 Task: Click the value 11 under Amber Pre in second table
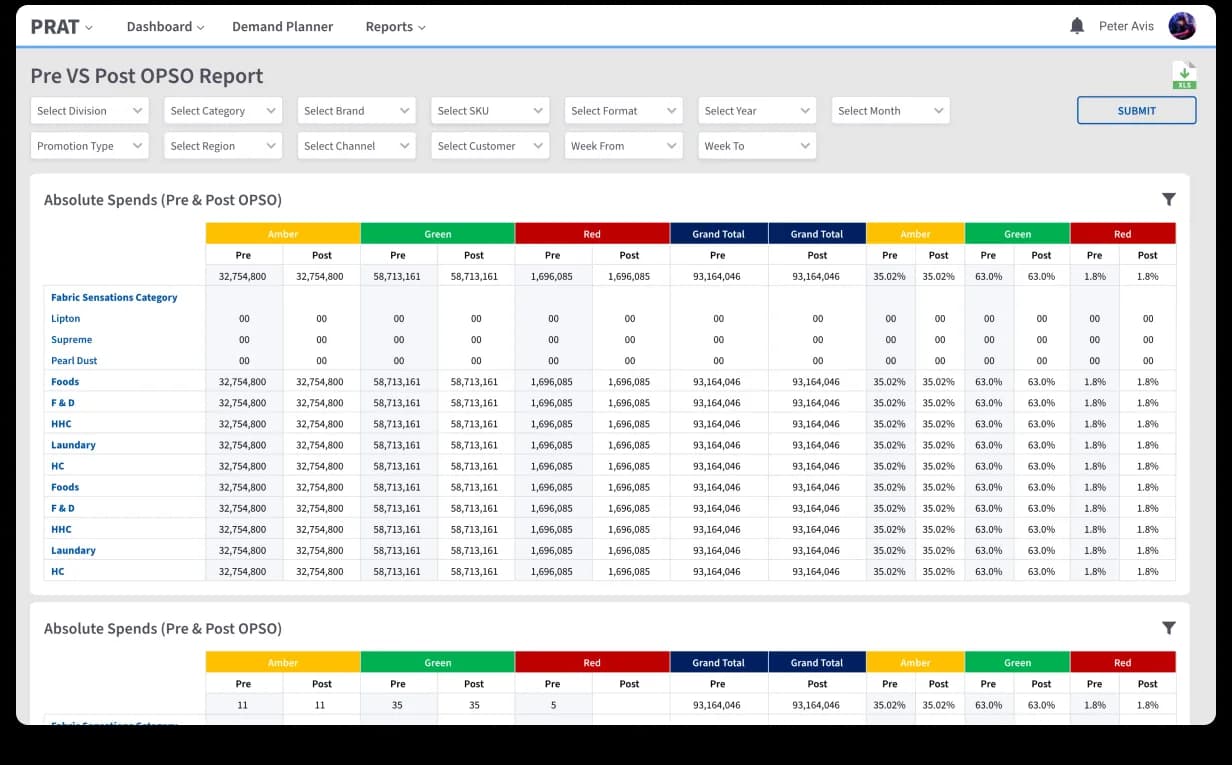(243, 705)
